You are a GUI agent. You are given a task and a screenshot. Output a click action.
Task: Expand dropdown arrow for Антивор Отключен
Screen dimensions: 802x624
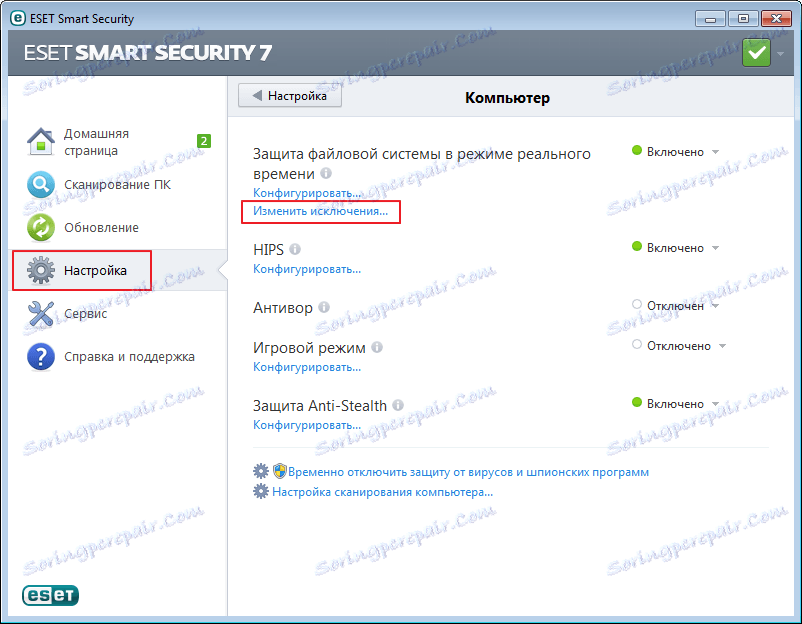click(716, 306)
